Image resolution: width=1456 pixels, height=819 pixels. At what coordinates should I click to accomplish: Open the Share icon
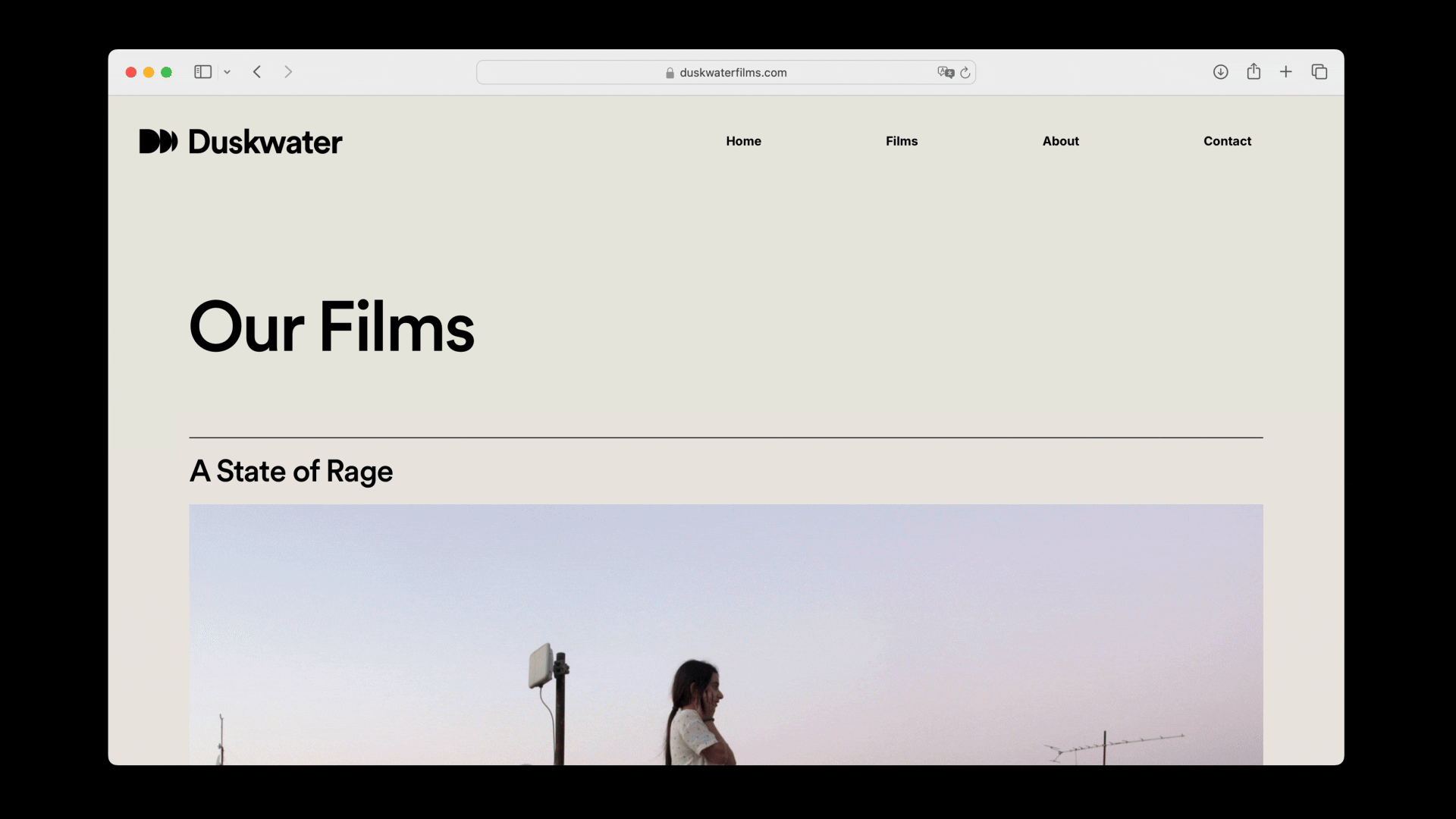[1254, 71]
